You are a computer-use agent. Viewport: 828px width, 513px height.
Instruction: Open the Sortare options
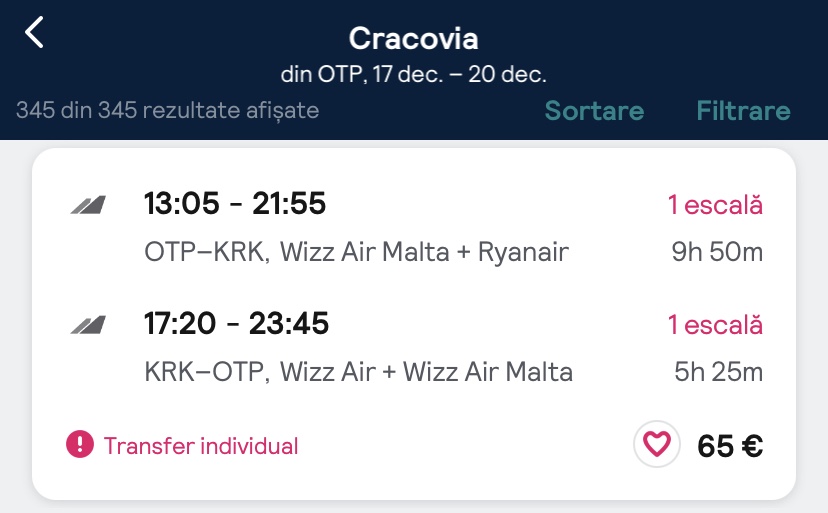(x=594, y=111)
